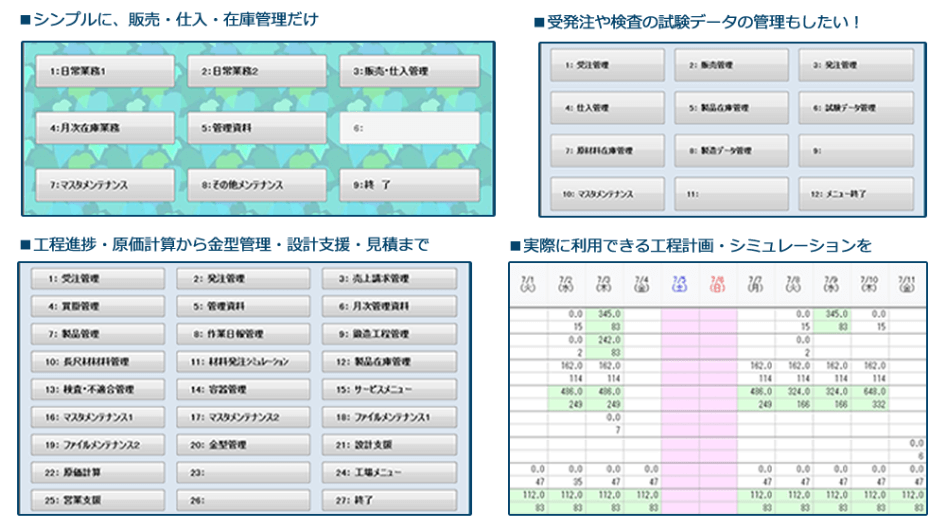Open the 20:金型管理 menu button
Viewport: 946px width, 529px height.
(x=243, y=444)
